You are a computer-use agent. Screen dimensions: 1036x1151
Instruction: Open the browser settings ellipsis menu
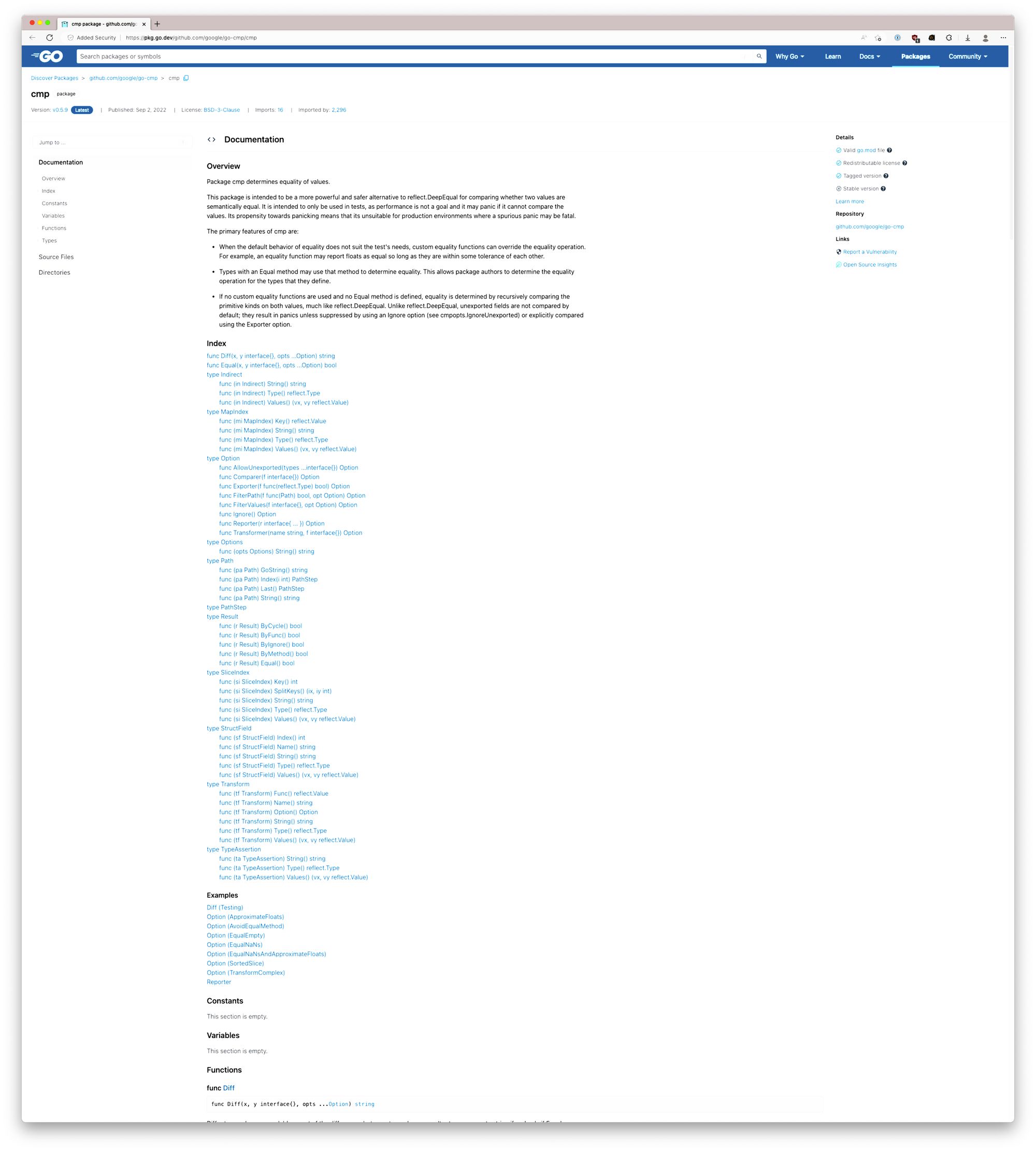(x=1003, y=38)
